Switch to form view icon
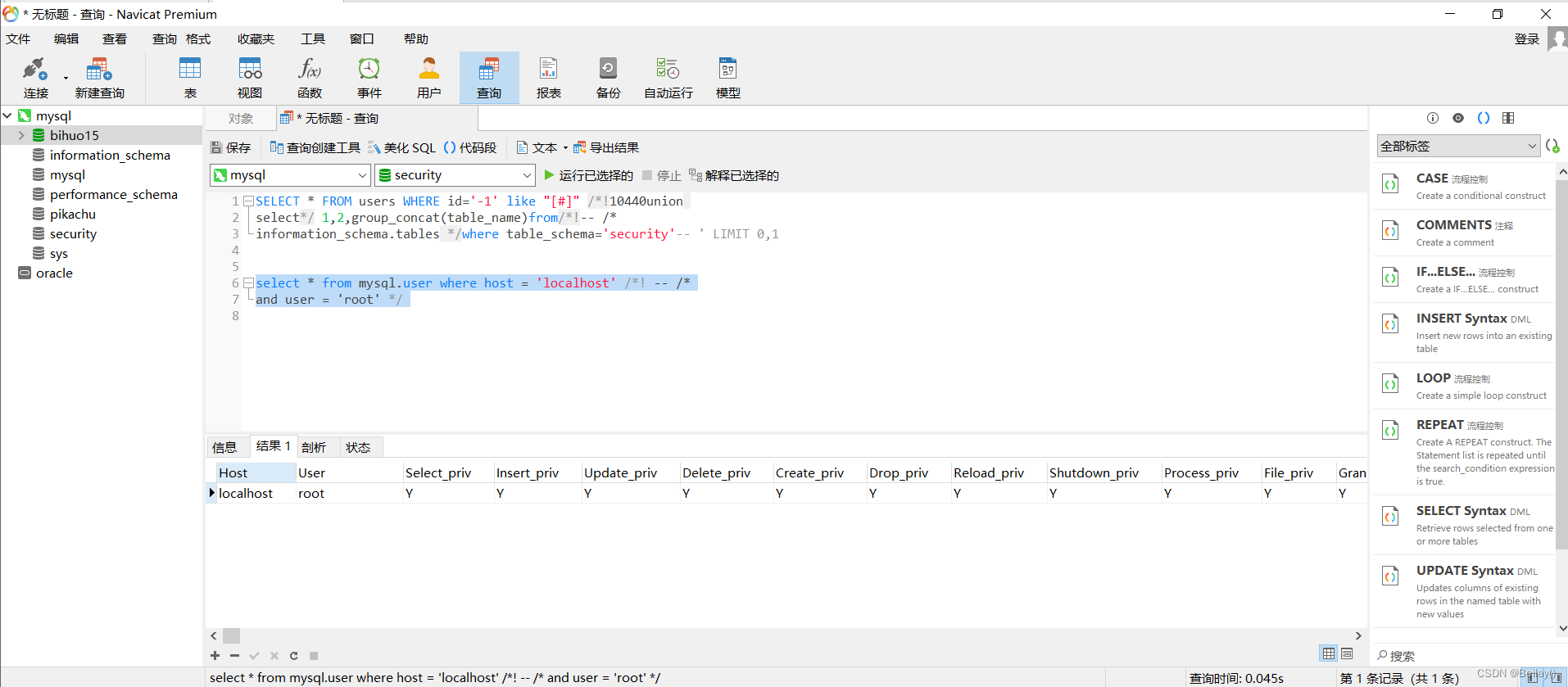 [x=1347, y=653]
